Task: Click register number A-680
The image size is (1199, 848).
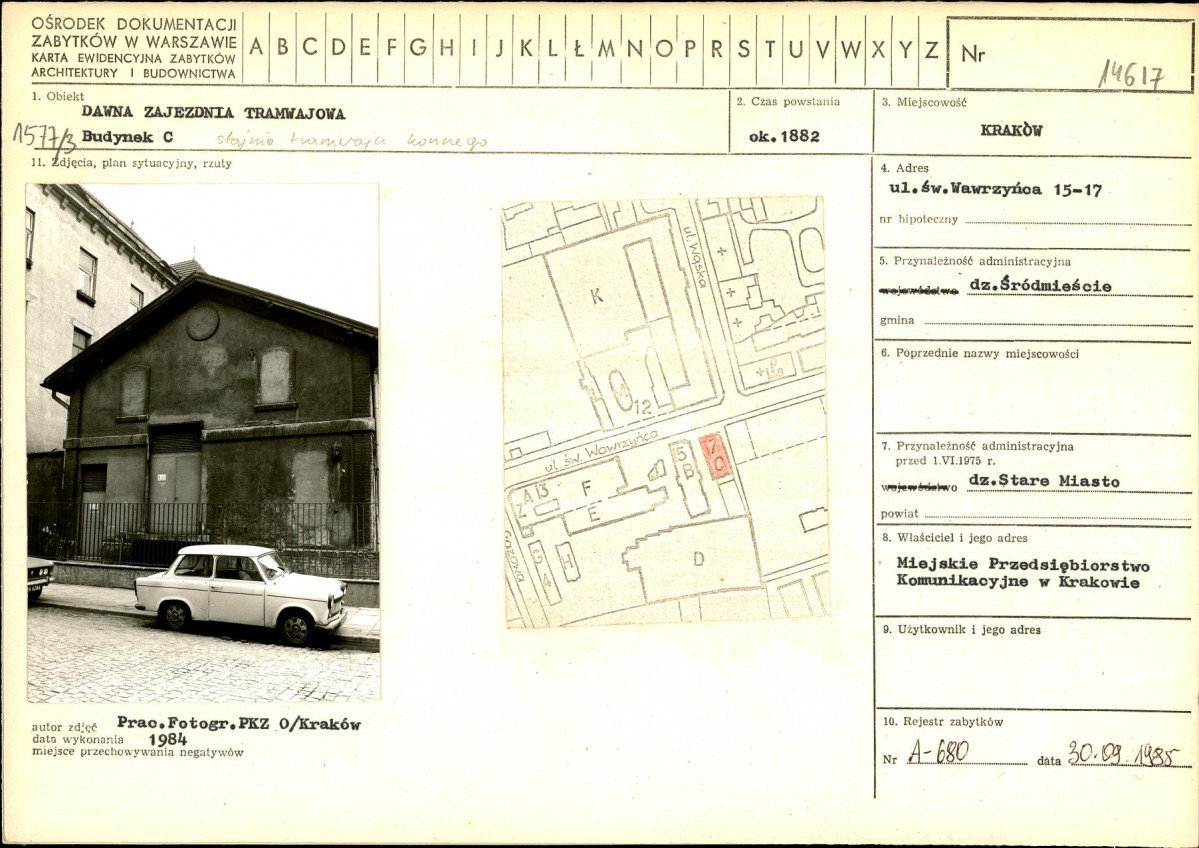Action: pyautogui.click(x=938, y=752)
